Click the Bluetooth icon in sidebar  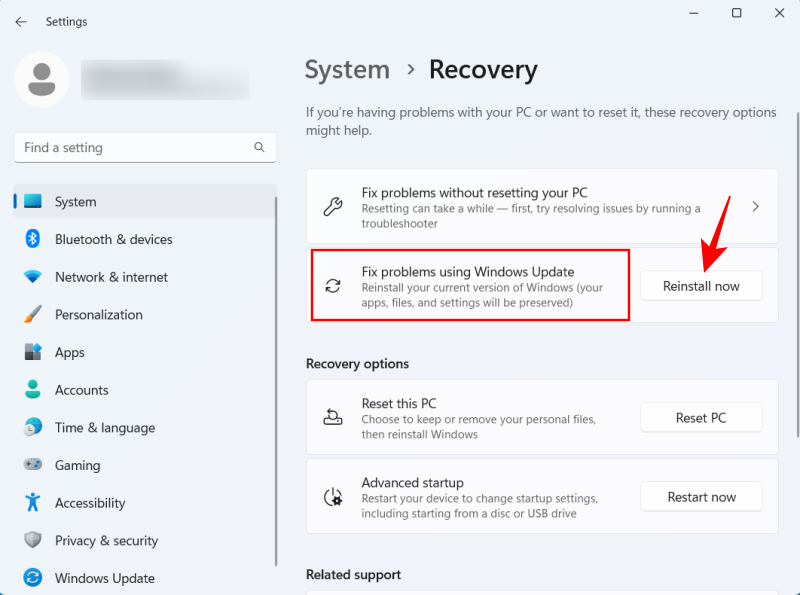[33, 238]
